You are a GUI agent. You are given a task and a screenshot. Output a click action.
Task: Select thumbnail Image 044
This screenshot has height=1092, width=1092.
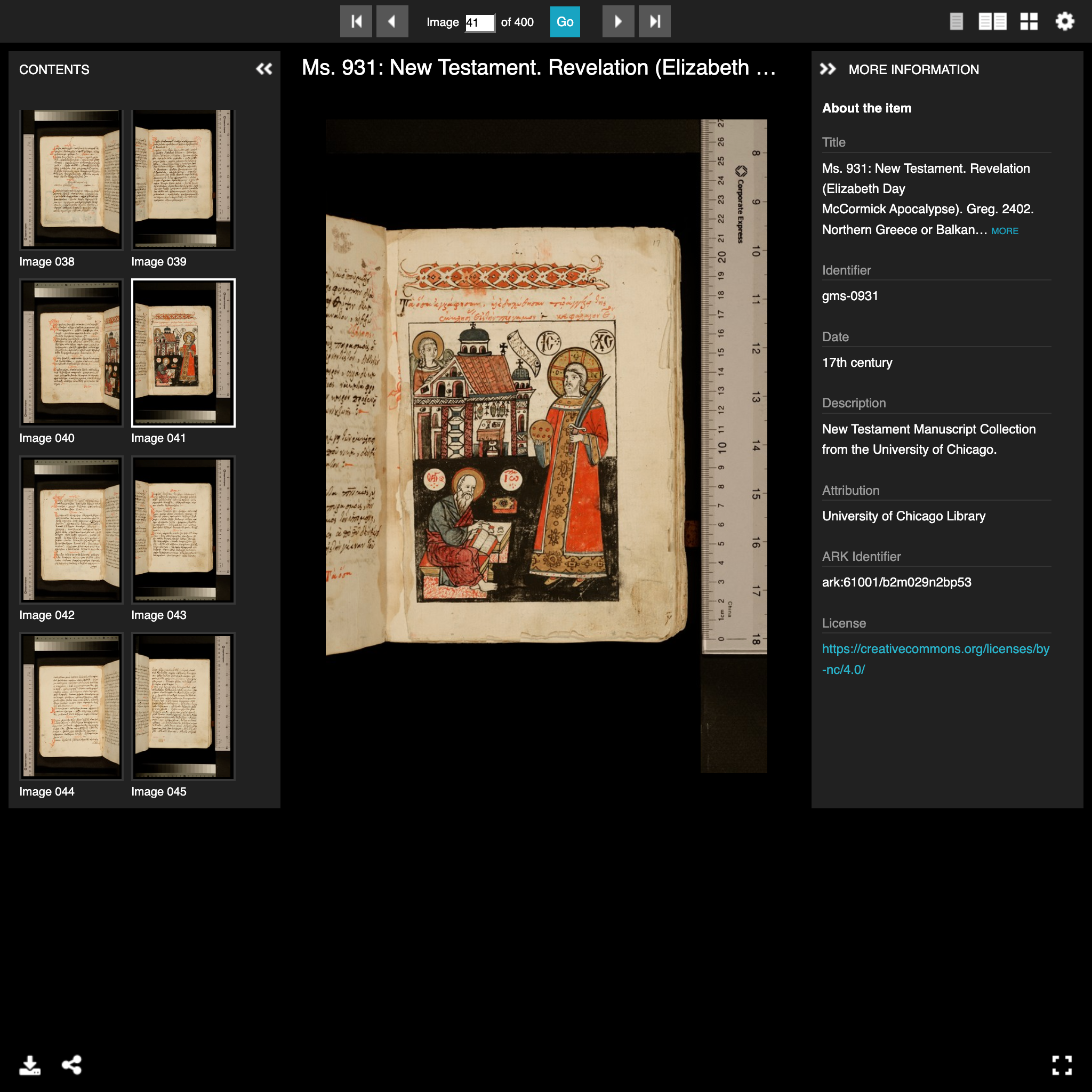[71, 706]
